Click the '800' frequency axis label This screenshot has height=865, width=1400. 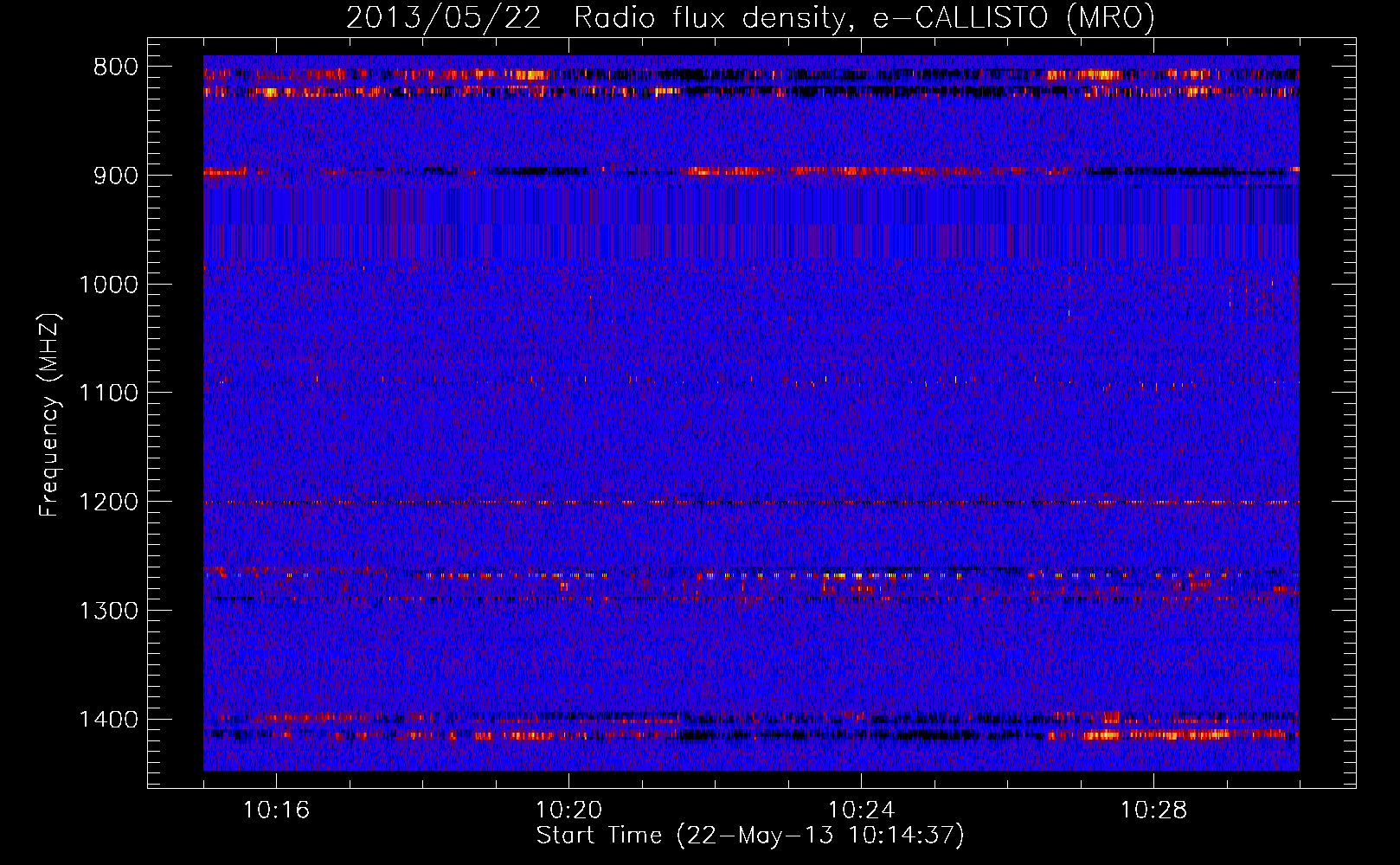pos(116,67)
